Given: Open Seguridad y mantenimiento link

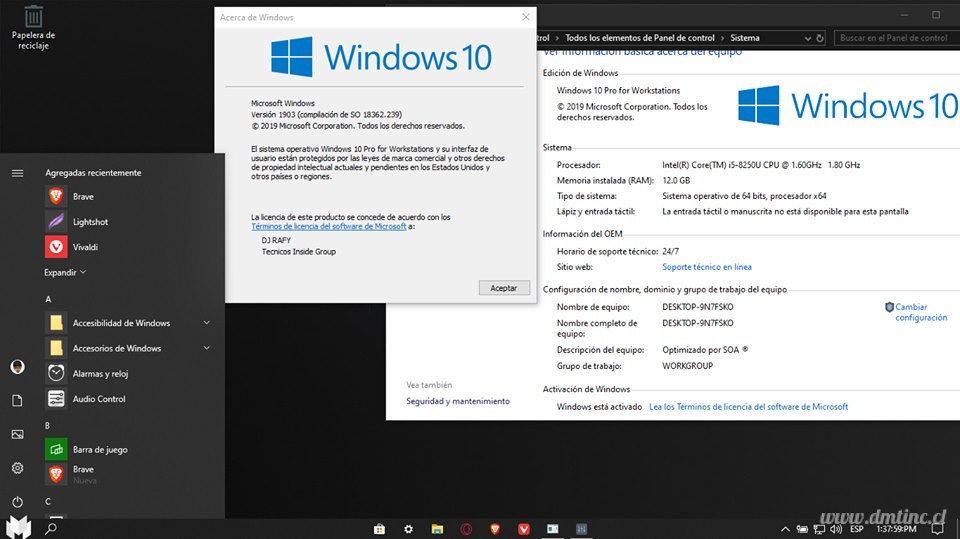Looking at the screenshot, I should click(458, 401).
